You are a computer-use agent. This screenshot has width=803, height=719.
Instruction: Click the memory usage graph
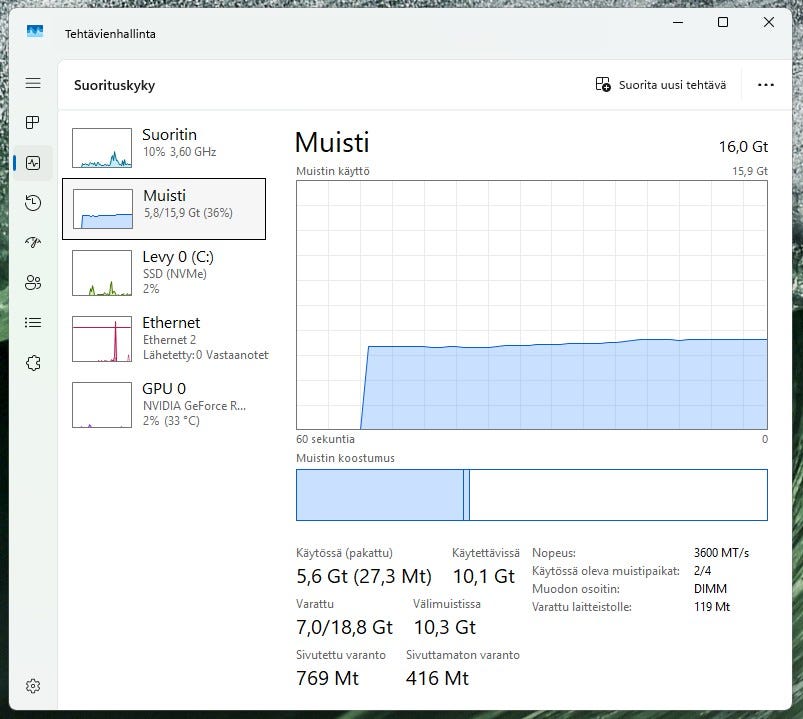[x=531, y=305]
